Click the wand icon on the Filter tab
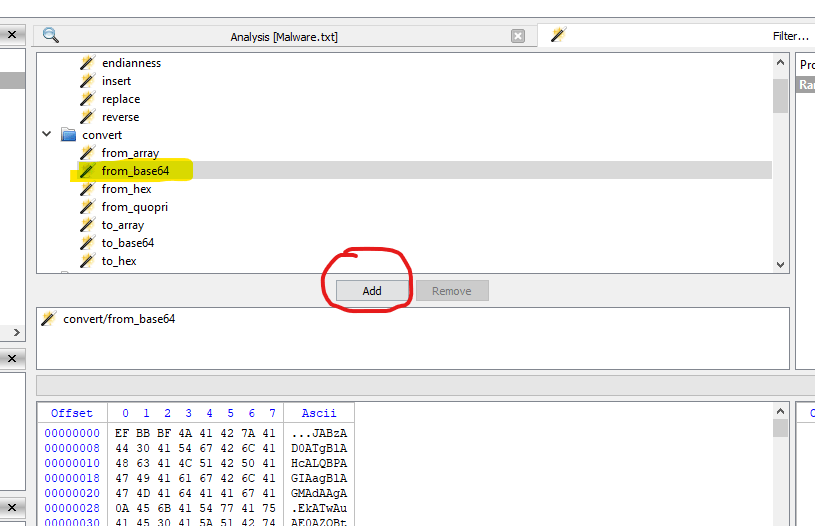 (x=558, y=36)
